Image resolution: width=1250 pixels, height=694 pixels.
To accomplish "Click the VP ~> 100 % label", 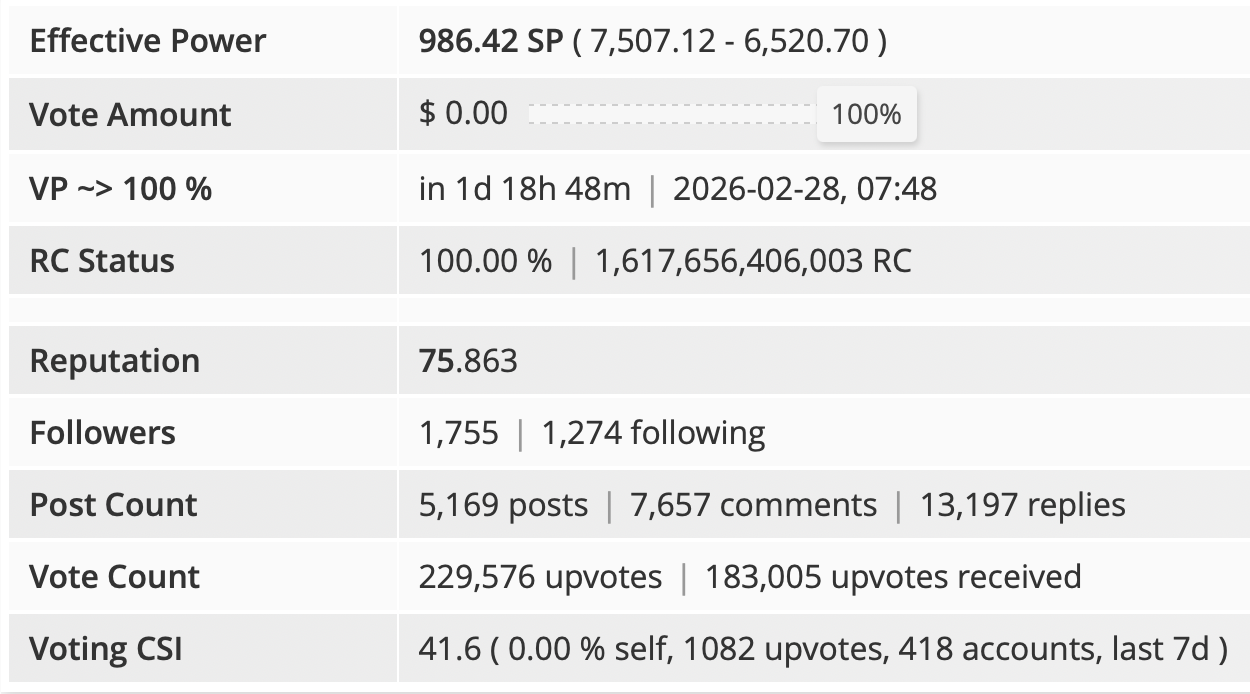I will [x=120, y=188].
